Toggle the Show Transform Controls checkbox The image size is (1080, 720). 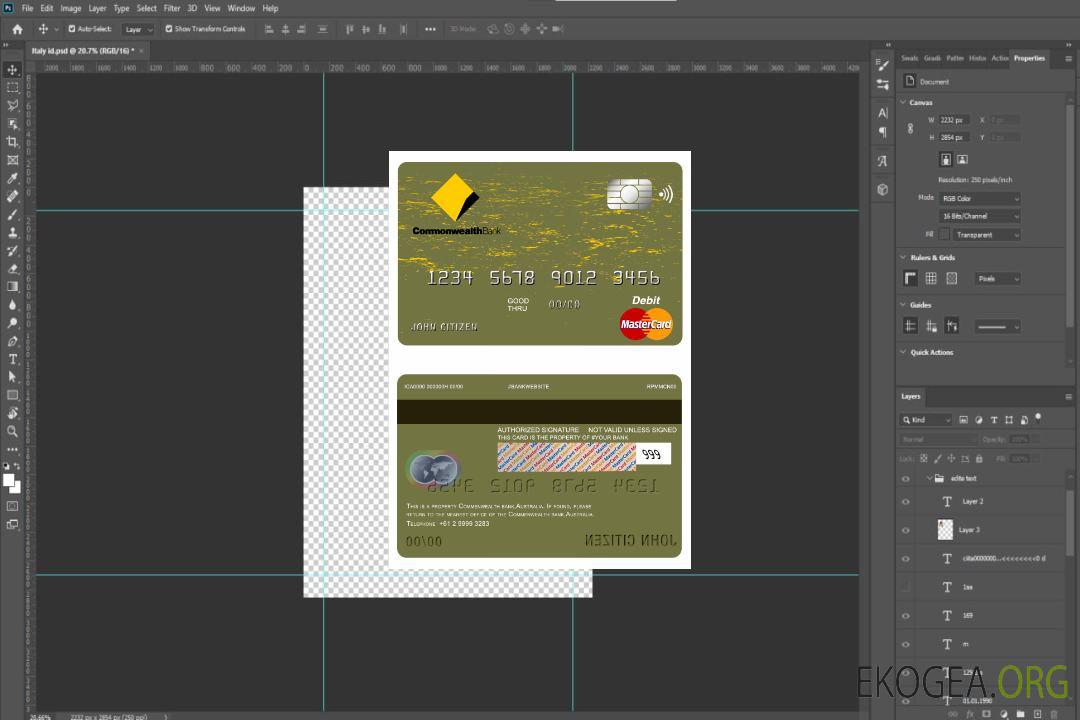[168, 29]
